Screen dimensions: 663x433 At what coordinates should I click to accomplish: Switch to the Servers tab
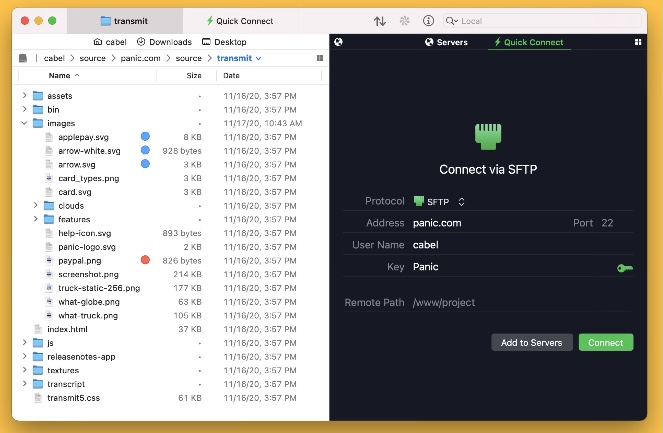(446, 42)
